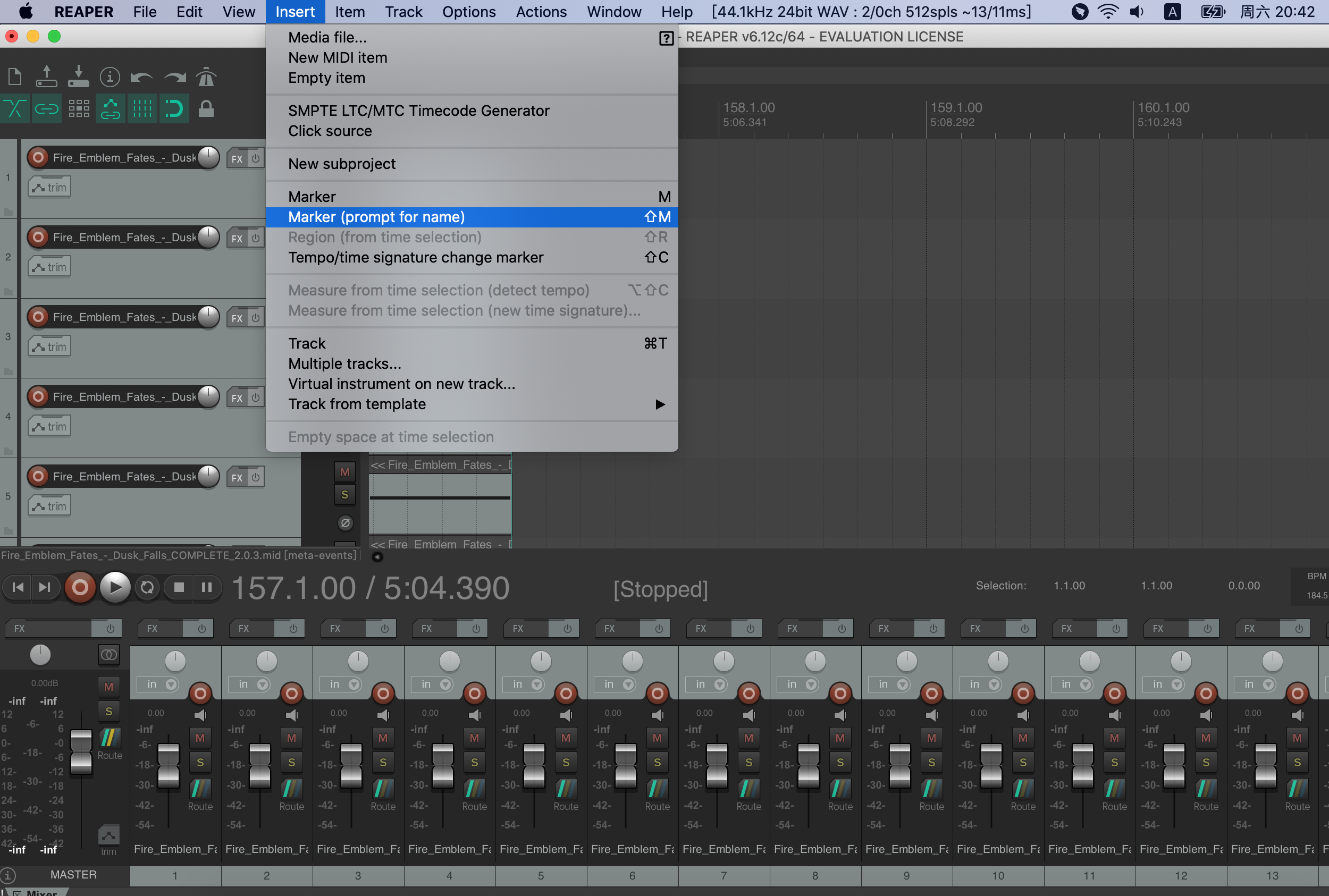Viewport: 1329px width, 896px height.
Task: Choose Virtual instrument on new track
Action: (x=472, y=384)
